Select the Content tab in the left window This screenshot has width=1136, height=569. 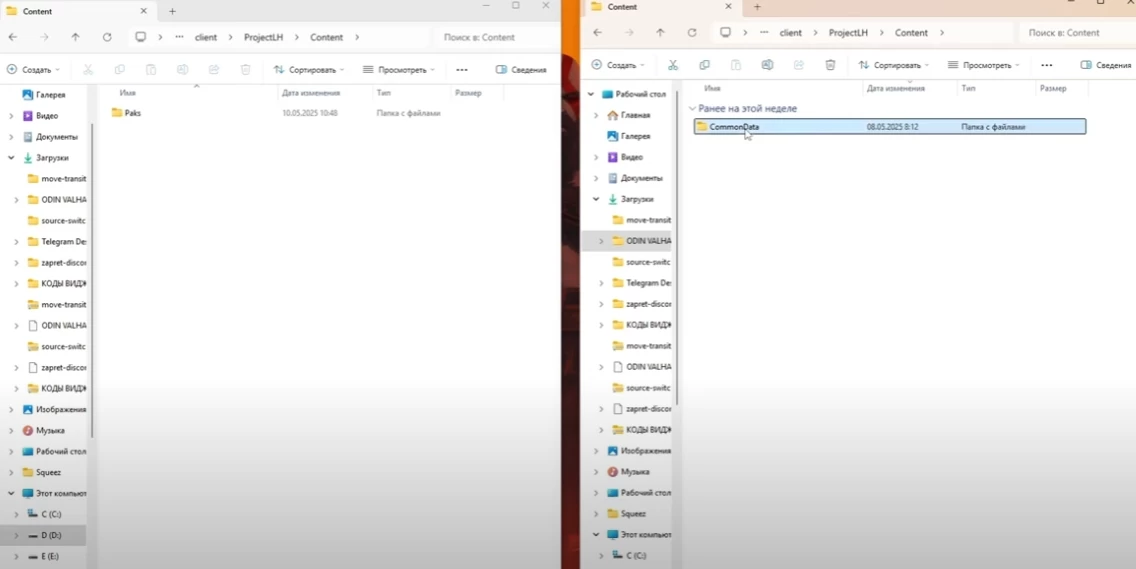coord(70,11)
